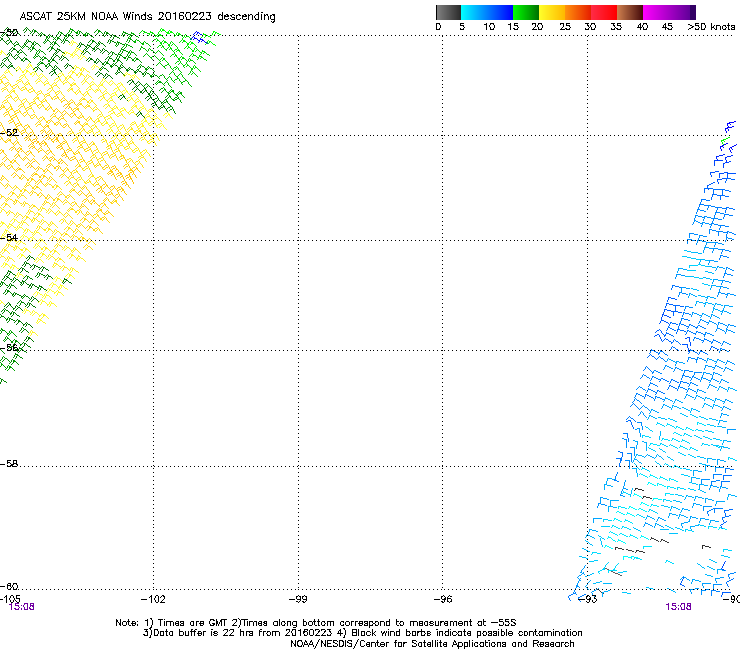This screenshot has width=740, height=650.
Task: Click the legend number '25'
Action: pyautogui.click(x=565, y=27)
